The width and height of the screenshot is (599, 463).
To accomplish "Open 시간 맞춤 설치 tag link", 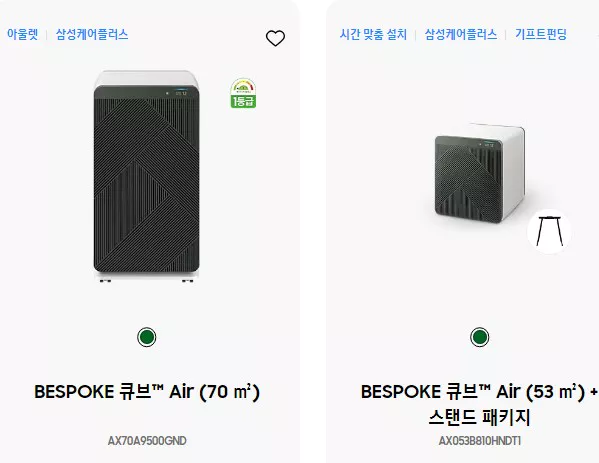I will (x=373, y=34).
